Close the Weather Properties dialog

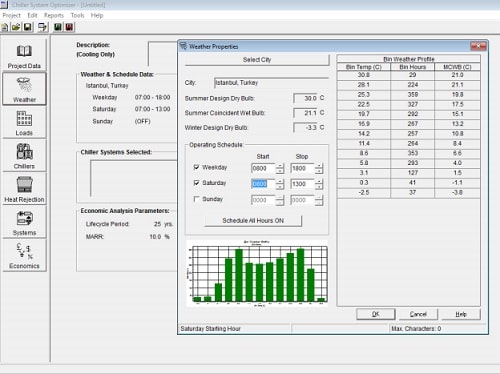point(478,46)
